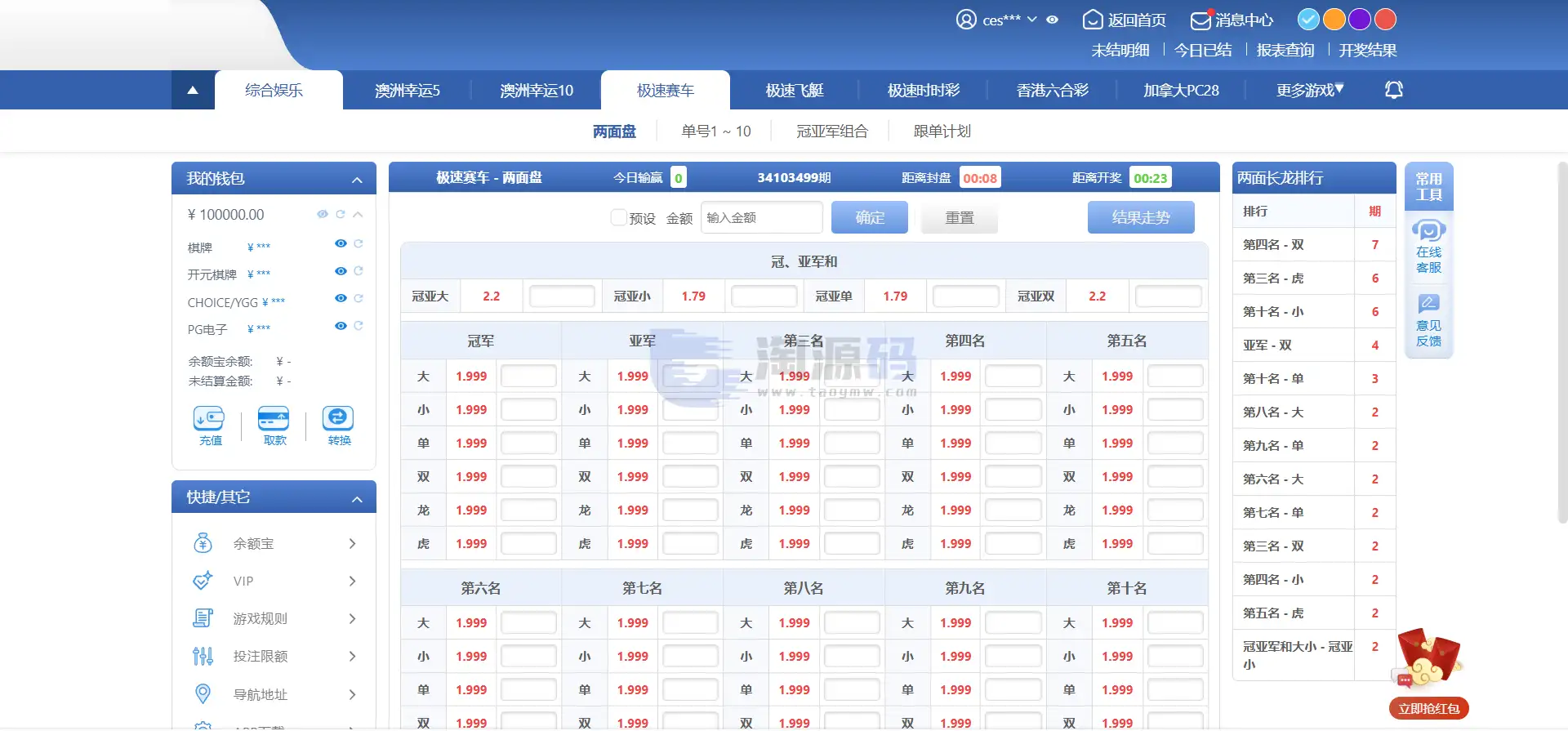The image size is (1568, 731).
Task: Expand the VIP row chevron
Action: point(353,581)
